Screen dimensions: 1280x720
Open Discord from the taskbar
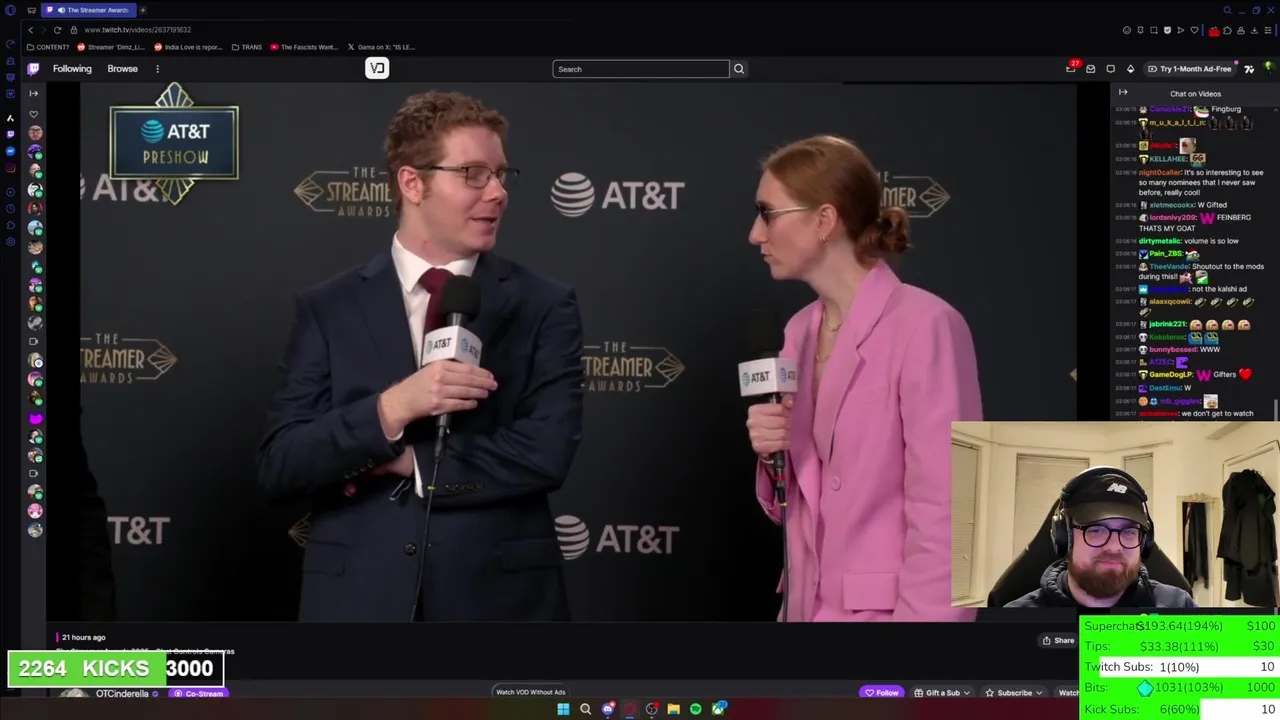608,709
